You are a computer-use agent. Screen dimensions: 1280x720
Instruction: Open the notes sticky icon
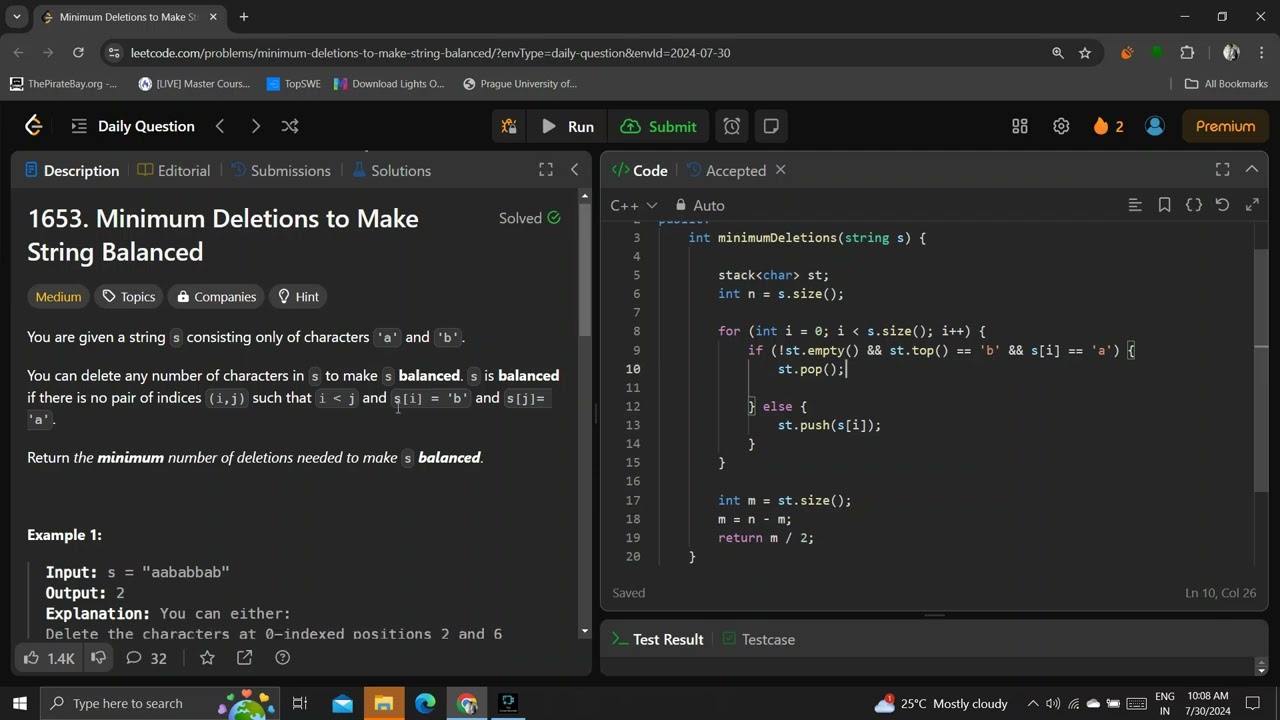pos(771,126)
